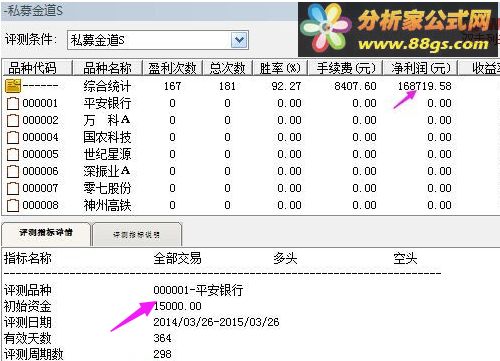Image resolution: width=500 pixels, height=361 pixels.
Task: Click stock code 000002
Action: tap(40, 120)
